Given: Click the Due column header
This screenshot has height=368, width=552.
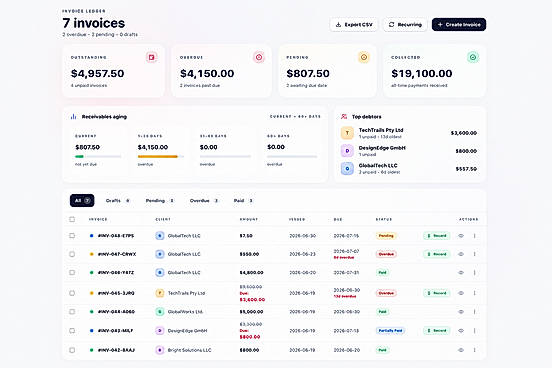Looking at the screenshot, I should point(338,219).
